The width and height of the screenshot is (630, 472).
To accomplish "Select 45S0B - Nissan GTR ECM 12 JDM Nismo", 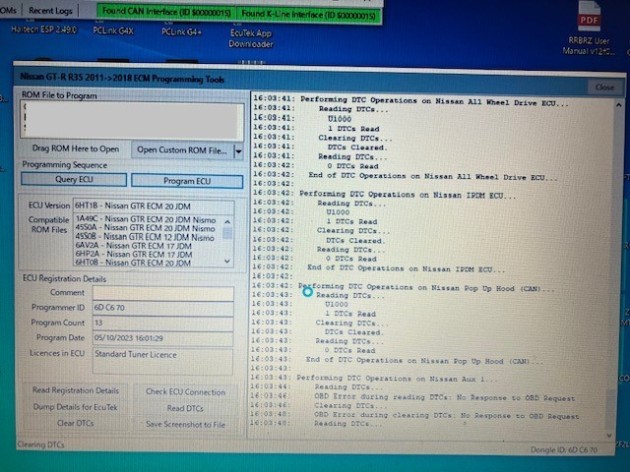I will click(145, 237).
